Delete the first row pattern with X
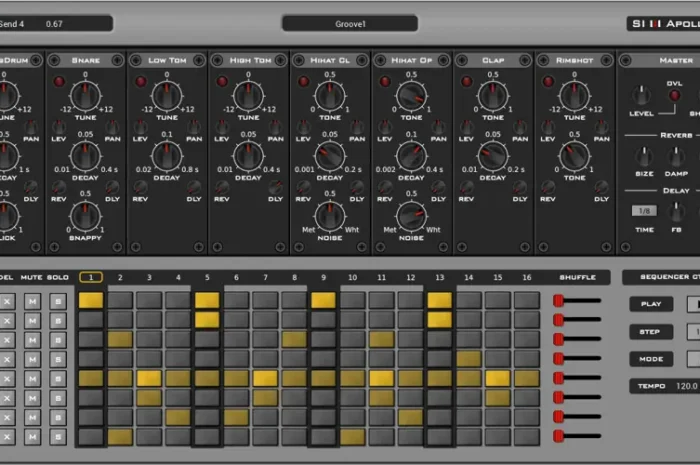 tap(9, 300)
